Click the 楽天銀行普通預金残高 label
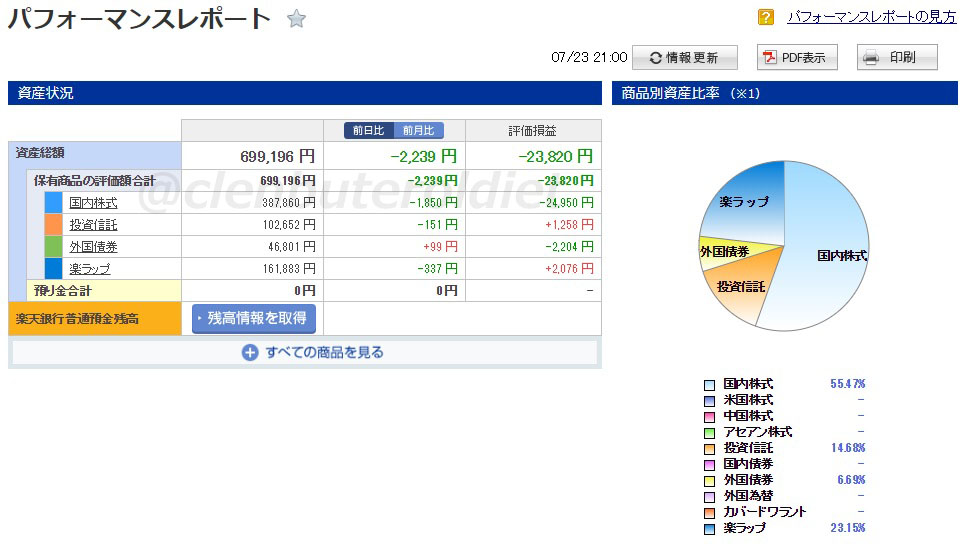The width and height of the screenshot is (963, 547). (x=77, y=319)
